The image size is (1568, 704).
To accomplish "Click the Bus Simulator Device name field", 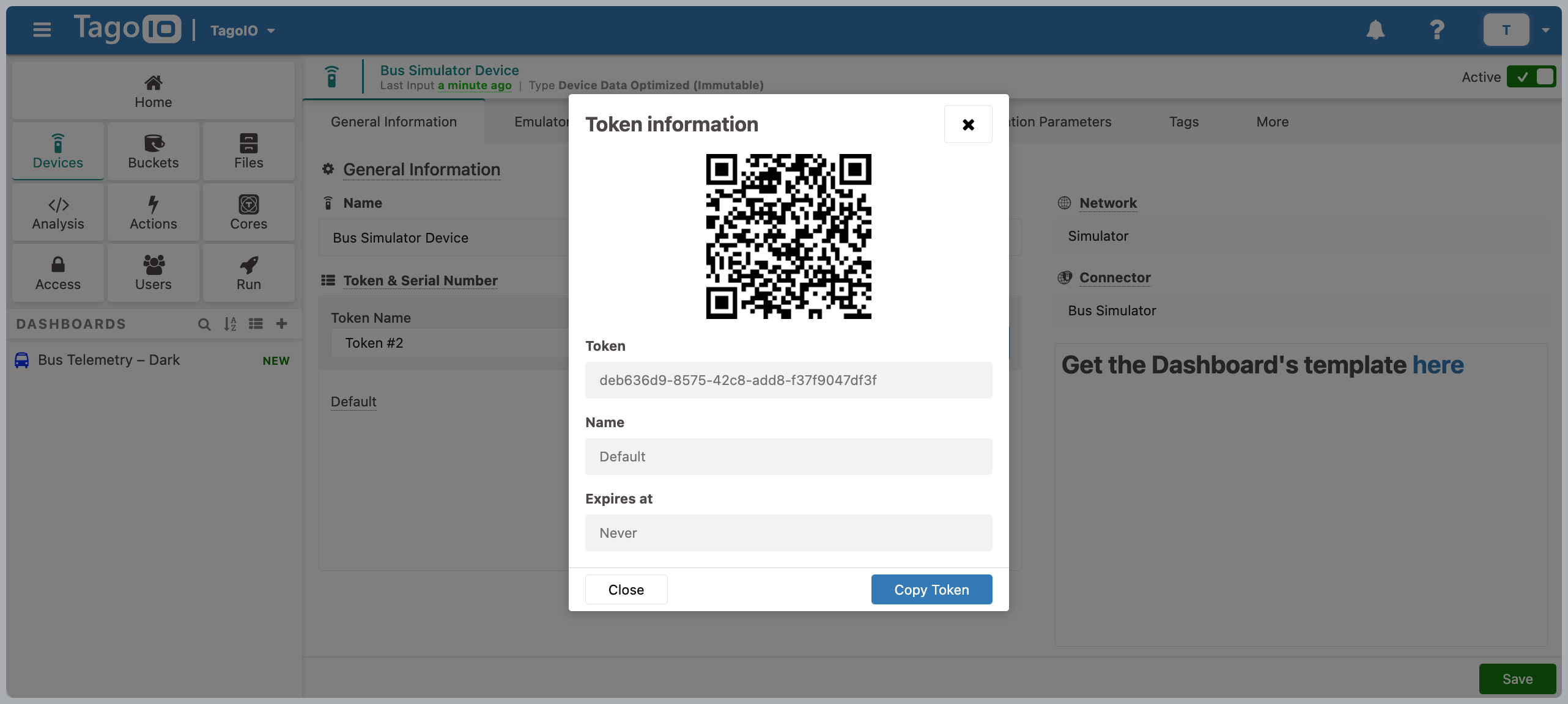I will point(445,238).
